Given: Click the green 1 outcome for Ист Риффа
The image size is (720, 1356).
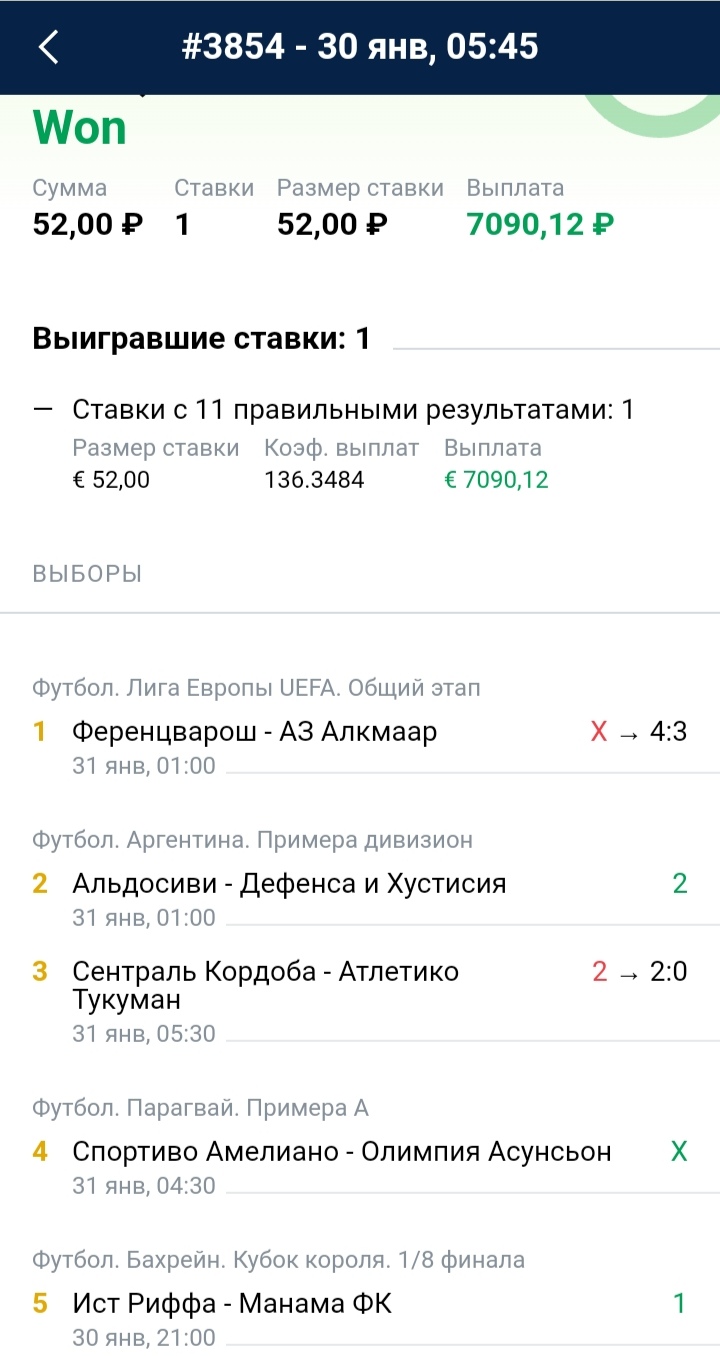Looking at the screenshot, I should [680, 1304].
